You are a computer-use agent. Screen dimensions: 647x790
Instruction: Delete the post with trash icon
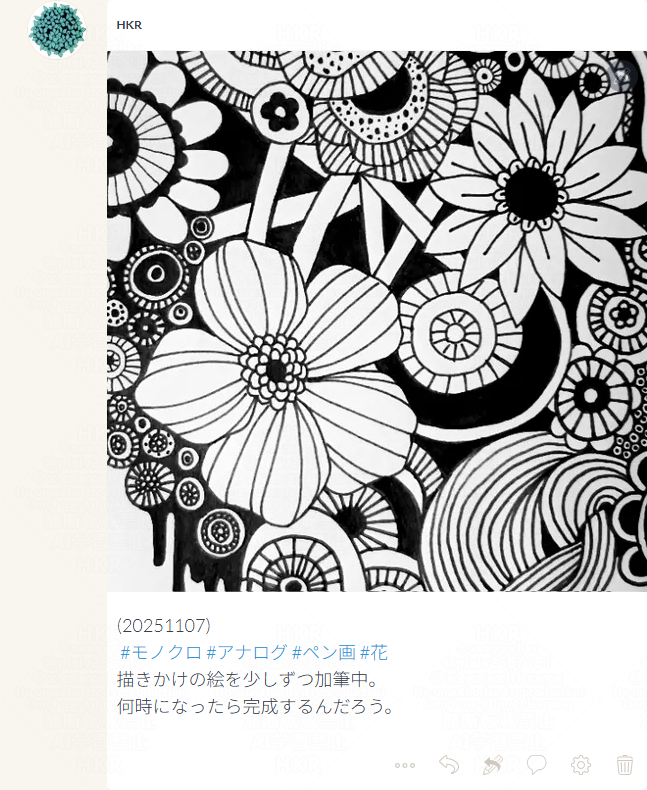625,765
